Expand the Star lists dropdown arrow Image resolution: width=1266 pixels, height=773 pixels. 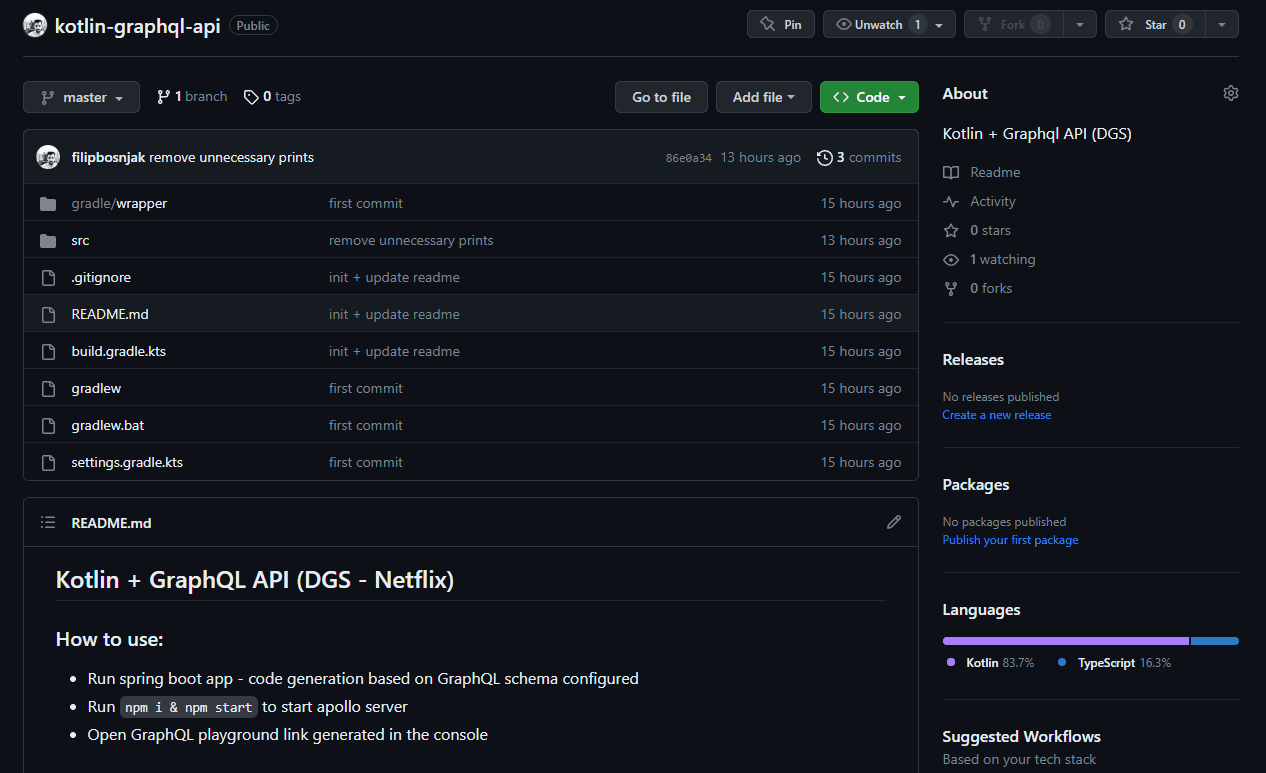1222,24
